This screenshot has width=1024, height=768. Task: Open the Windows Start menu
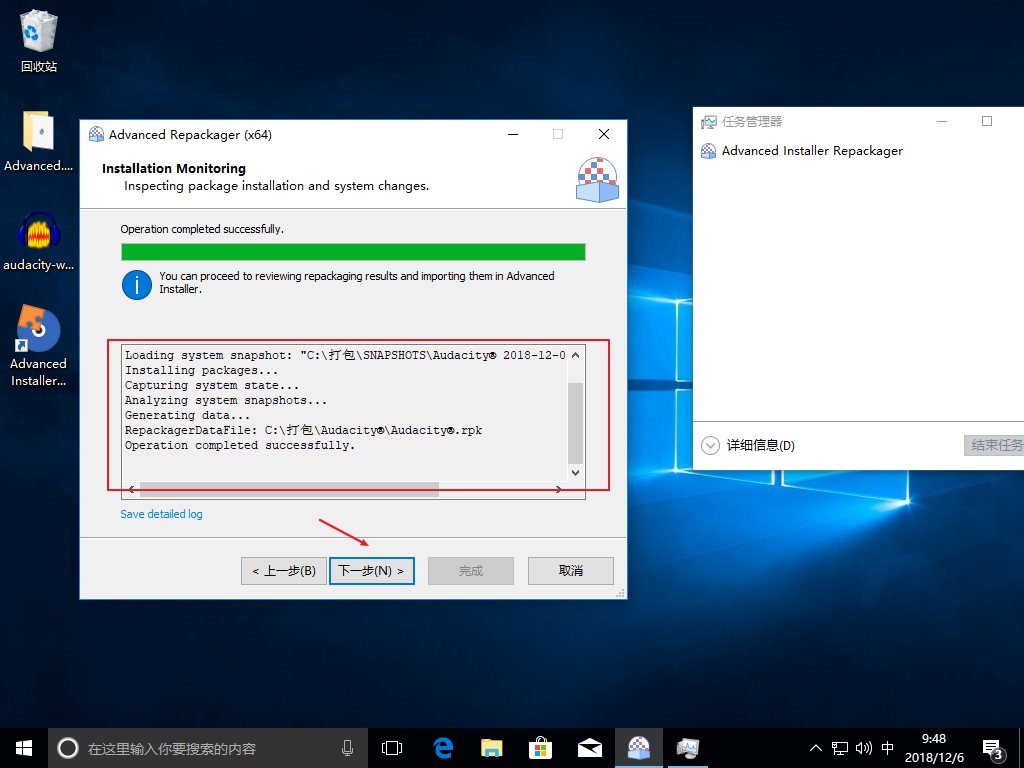[x=24, y=748]
